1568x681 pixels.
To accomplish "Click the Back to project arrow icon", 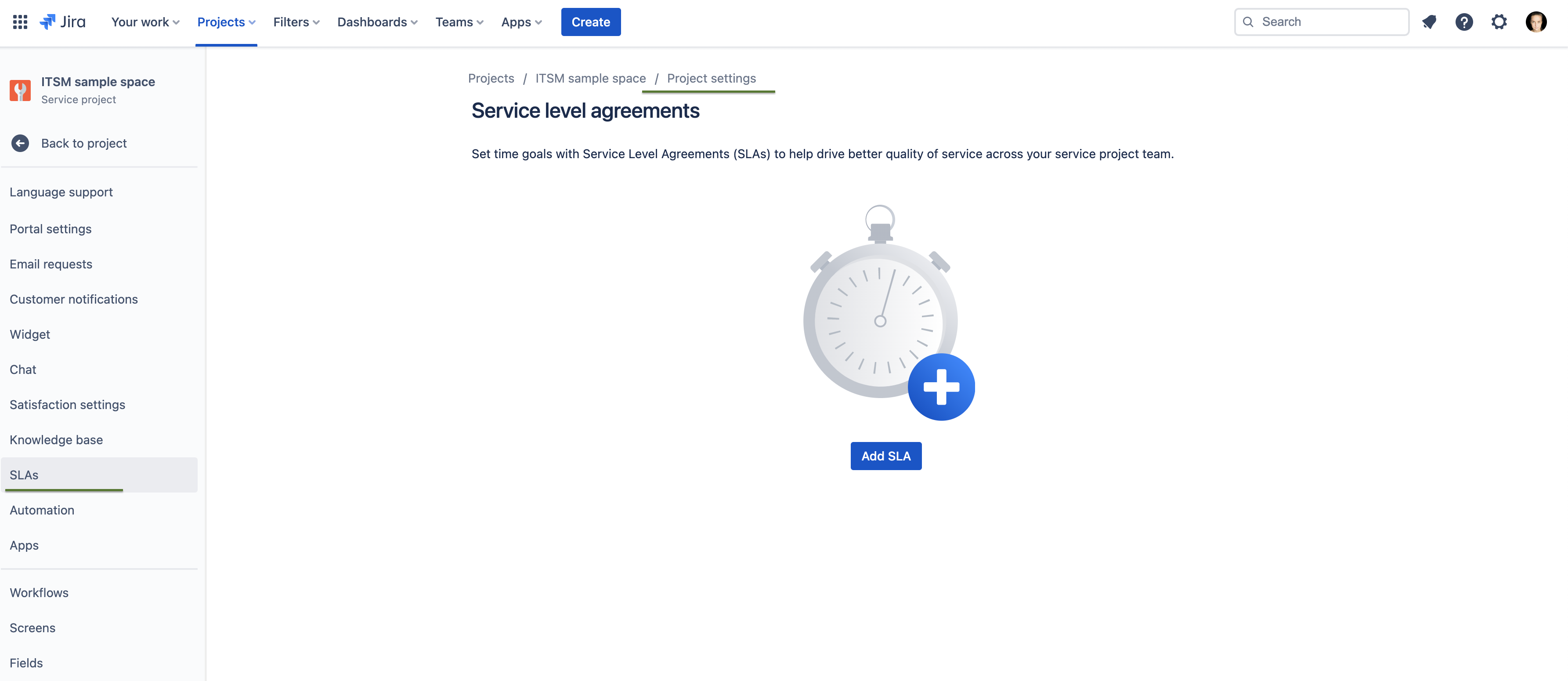I will [20, 143].
